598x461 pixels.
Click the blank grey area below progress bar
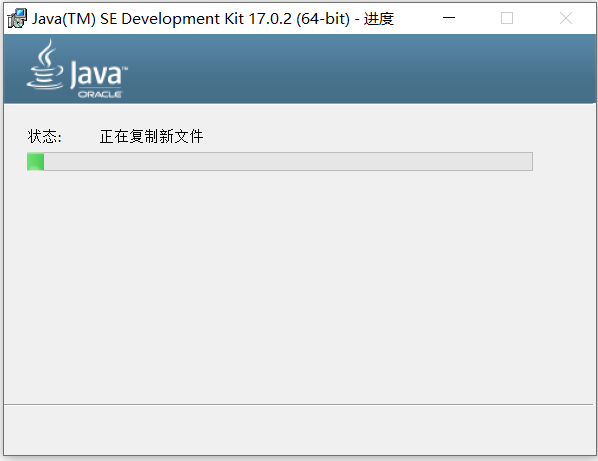(x=299, y=286)
